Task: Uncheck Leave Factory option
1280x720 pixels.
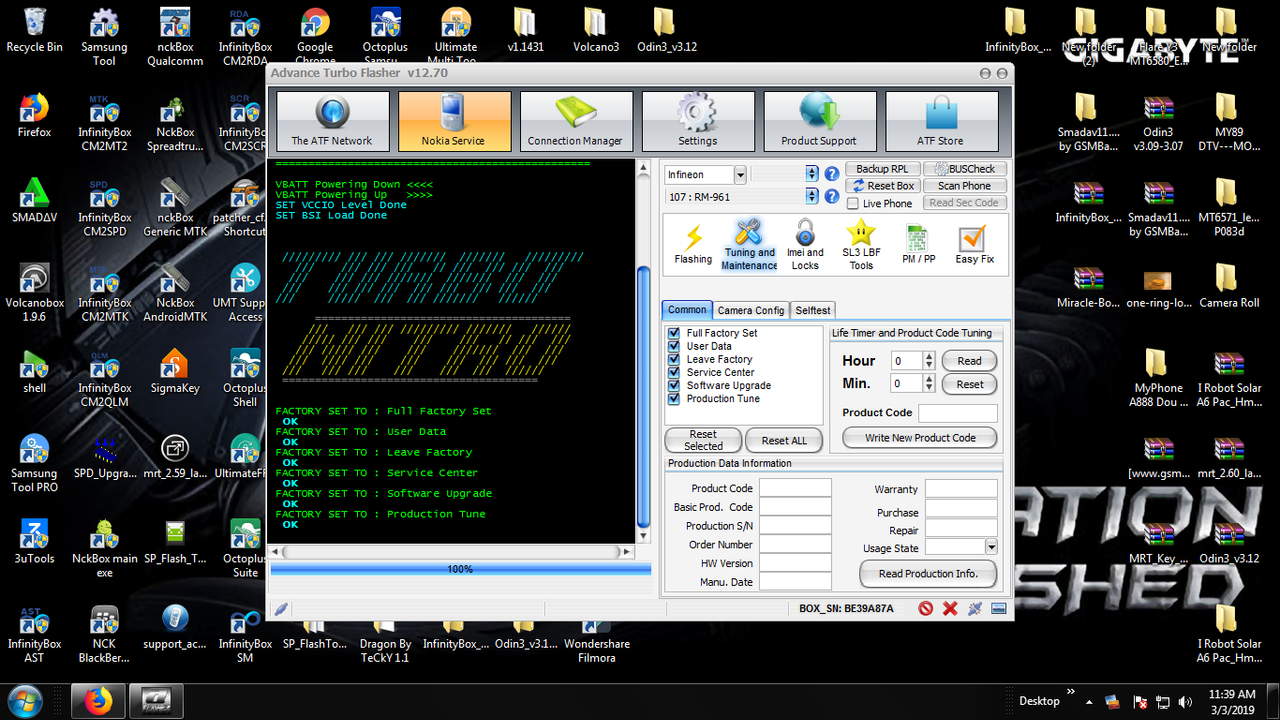Action: (x=674, y=359)
